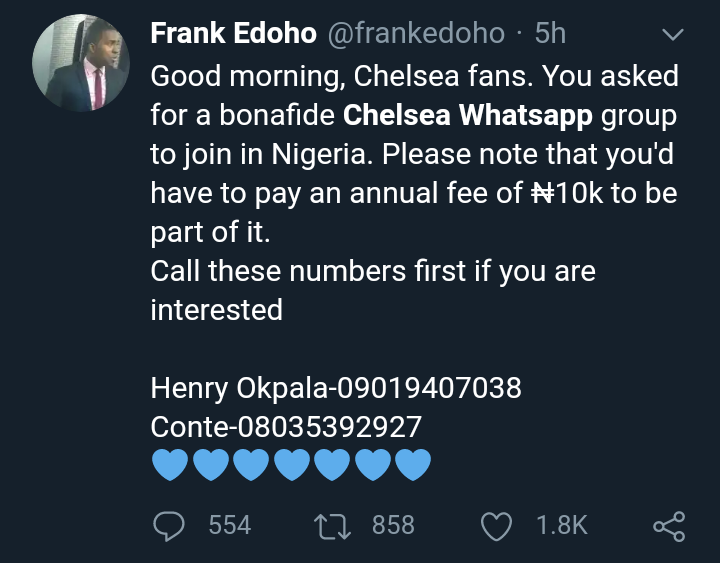Click the 5h tweet timestamp

551,33
